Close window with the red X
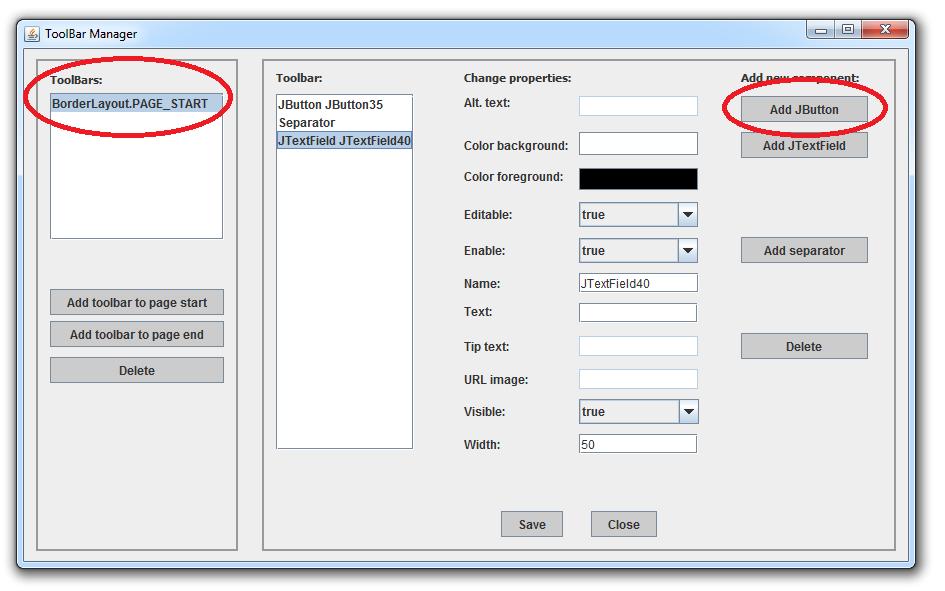The width and height of the screenshot is (945, 591). coord(885,30)
